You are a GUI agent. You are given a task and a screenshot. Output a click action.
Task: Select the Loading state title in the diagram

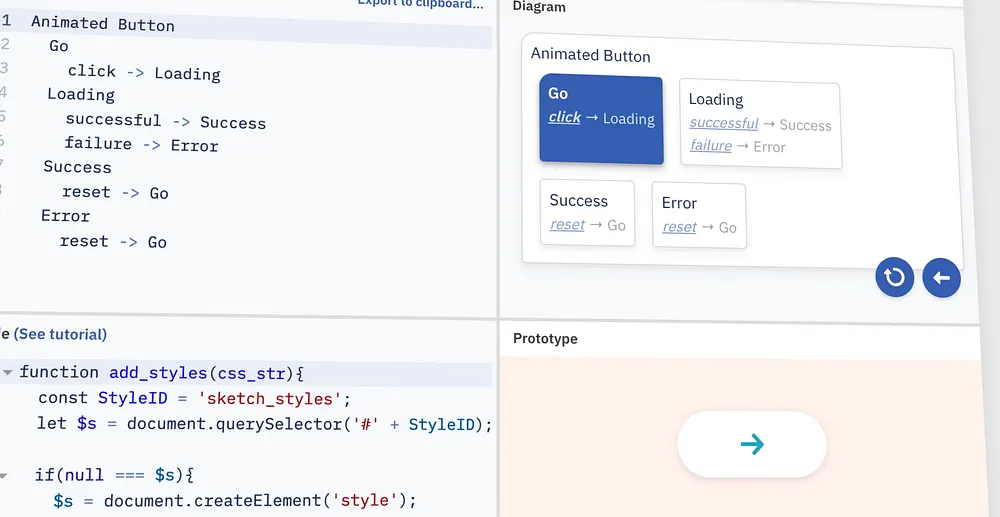coord(715,100)
